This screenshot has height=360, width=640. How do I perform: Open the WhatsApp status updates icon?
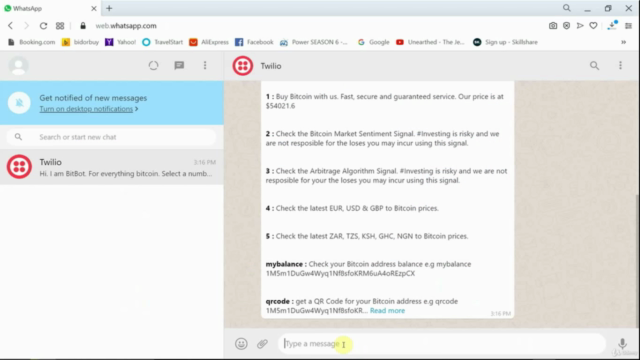pyautogui.click(x=153, y=66)
